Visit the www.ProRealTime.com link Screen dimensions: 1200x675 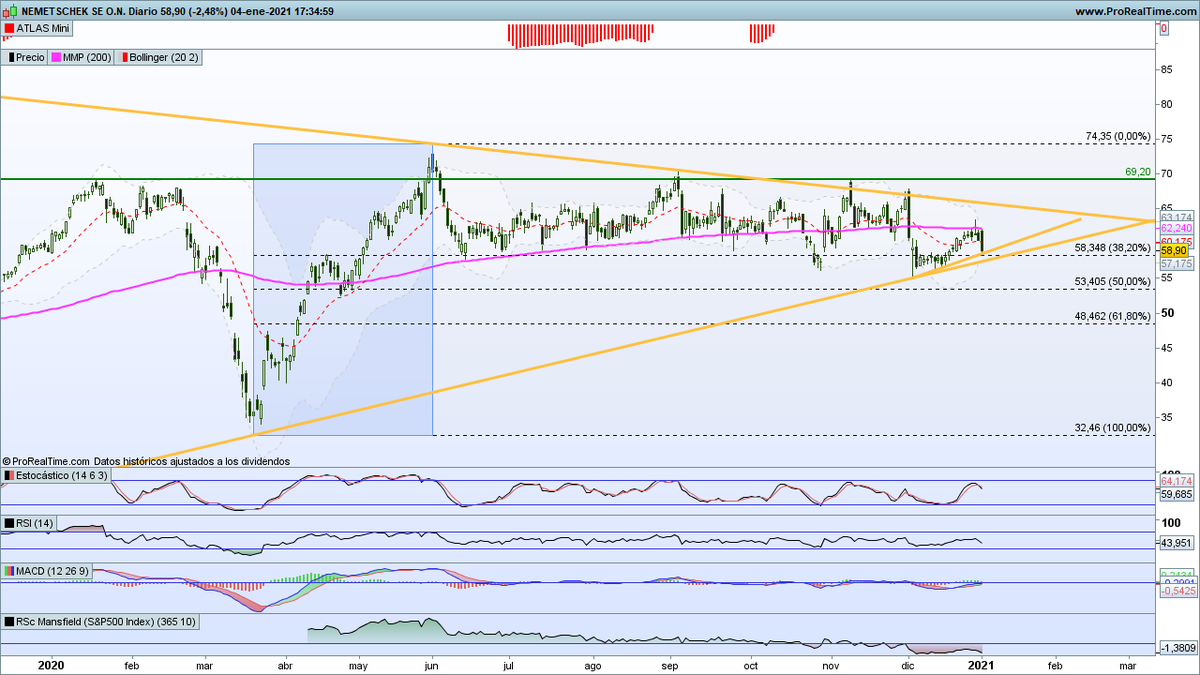click(x=1135, y=11)
